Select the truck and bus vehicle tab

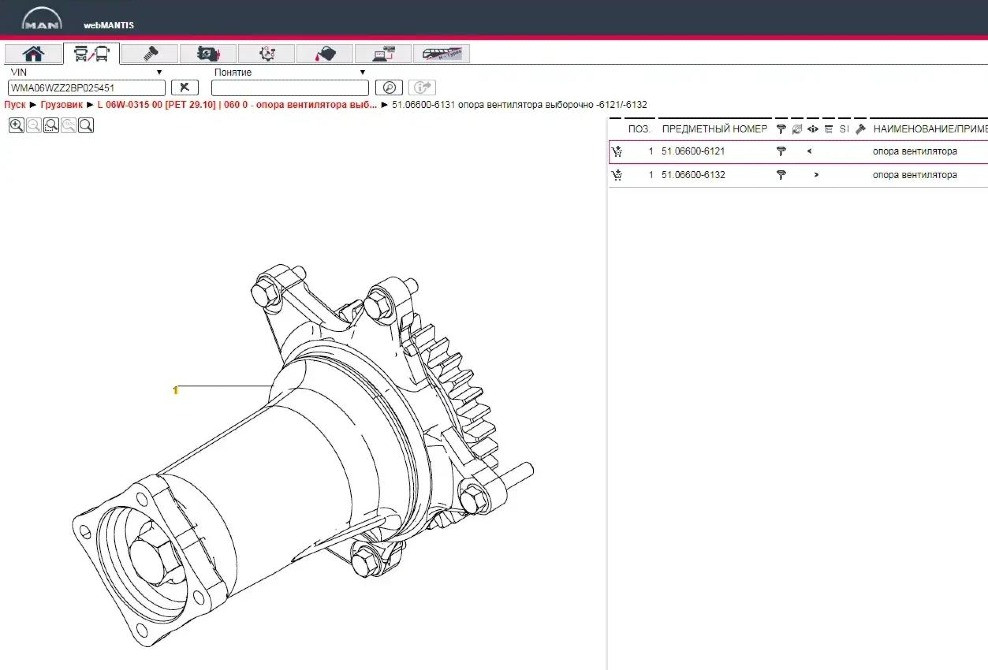tap(91, 54)
